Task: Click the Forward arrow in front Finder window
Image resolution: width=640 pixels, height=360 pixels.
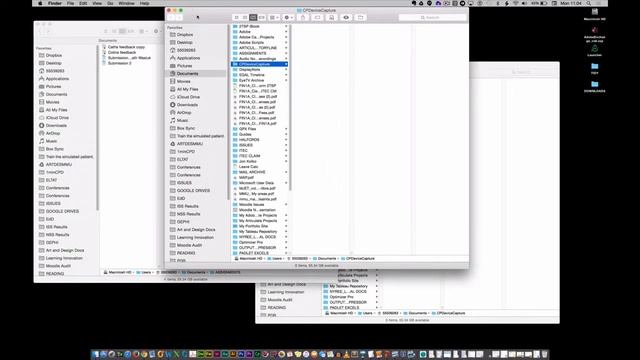Action: [x=179, y=18]
